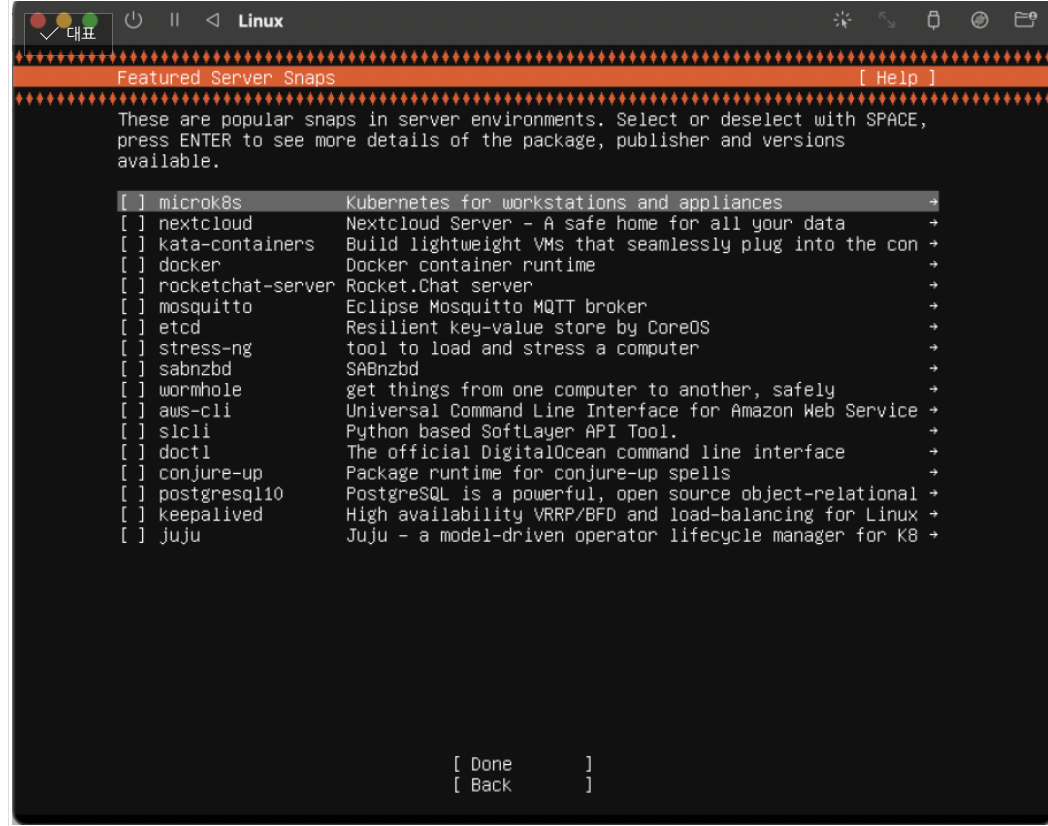Image resolution: width=1048 pixels, height=826 pixels.
Task: Select the slcli snap name
Action: tap(184, 431)
